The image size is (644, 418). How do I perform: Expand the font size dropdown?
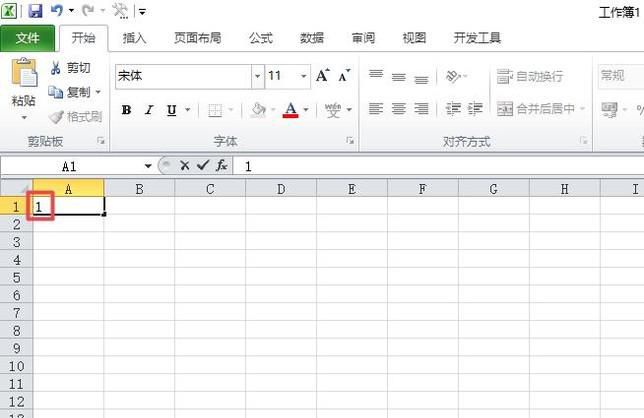[x=304, y=76]
